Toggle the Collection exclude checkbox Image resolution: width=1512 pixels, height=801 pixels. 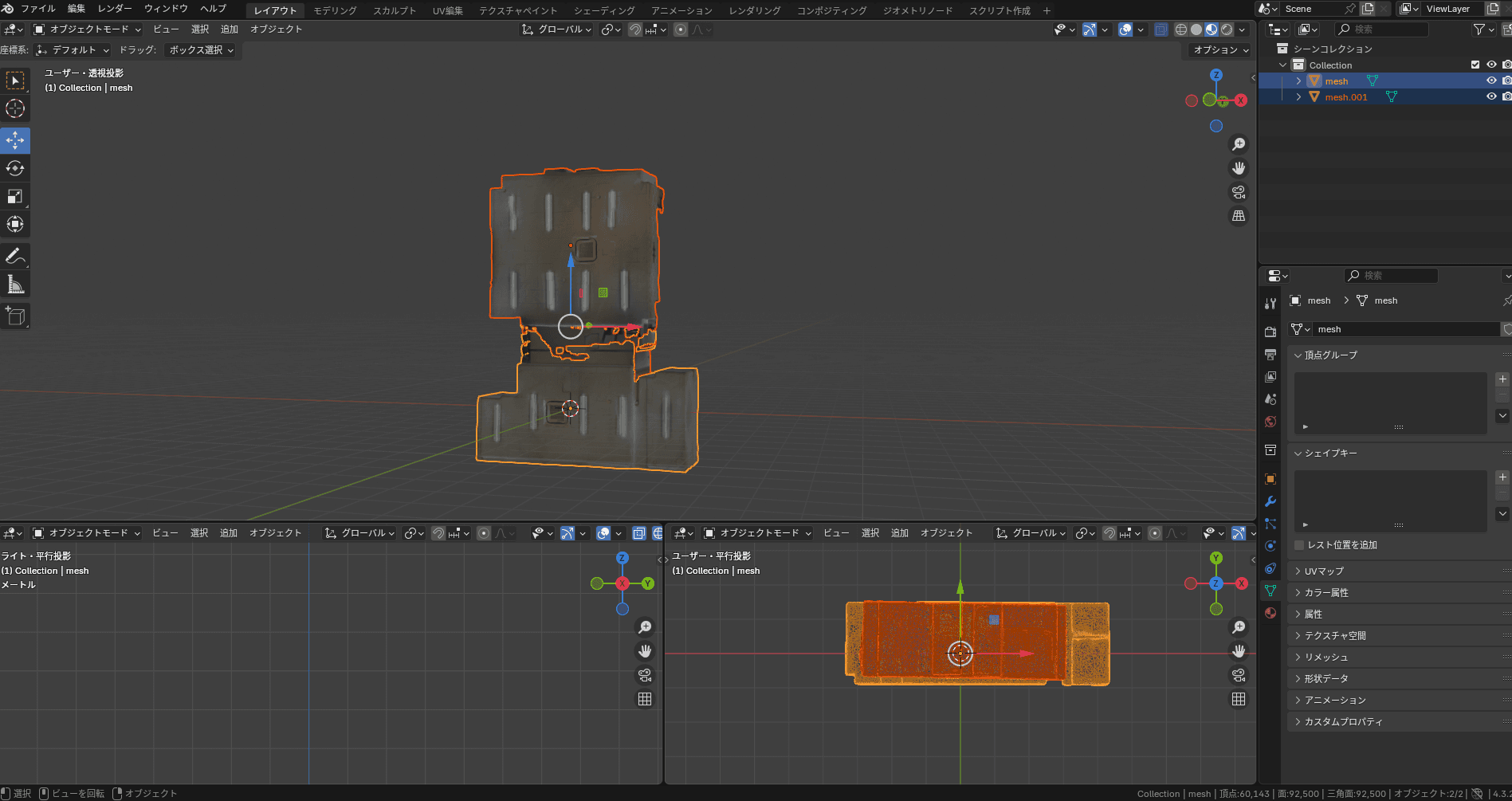tap(1475, 65)
